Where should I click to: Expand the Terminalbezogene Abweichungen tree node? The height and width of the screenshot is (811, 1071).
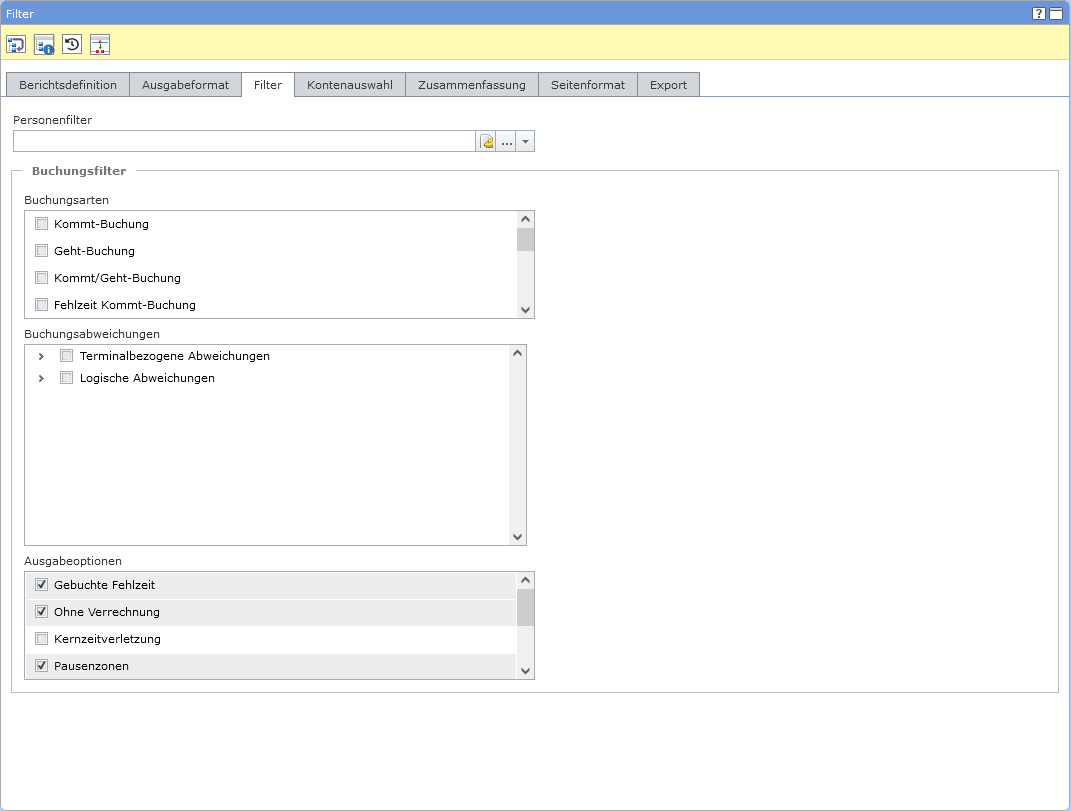pos(41,356)
